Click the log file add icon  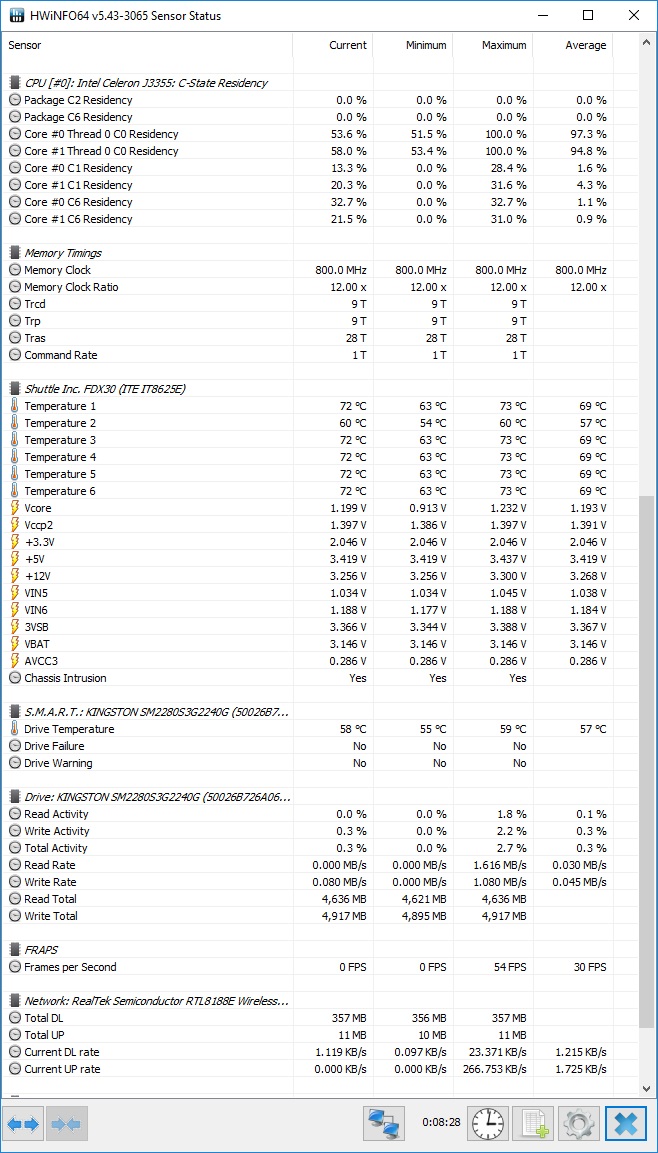point(532,1123)
